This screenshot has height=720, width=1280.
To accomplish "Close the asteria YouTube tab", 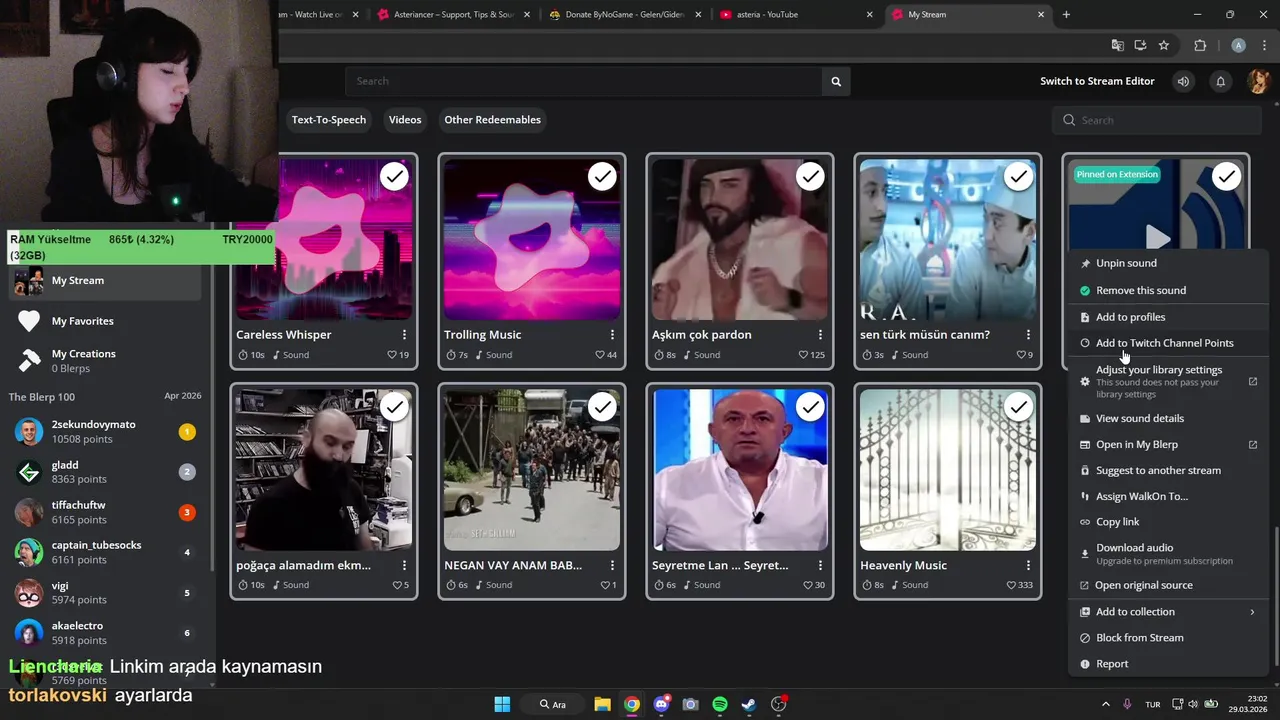I will click(x=869, y=14).
